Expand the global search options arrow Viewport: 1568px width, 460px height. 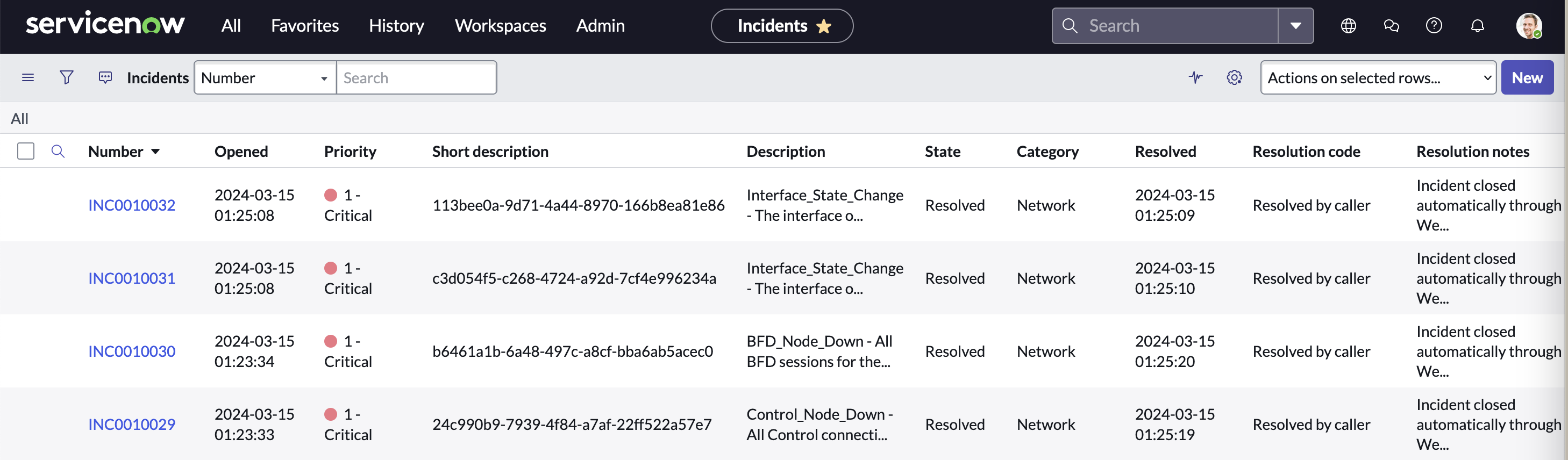(x=1295, y=26)
